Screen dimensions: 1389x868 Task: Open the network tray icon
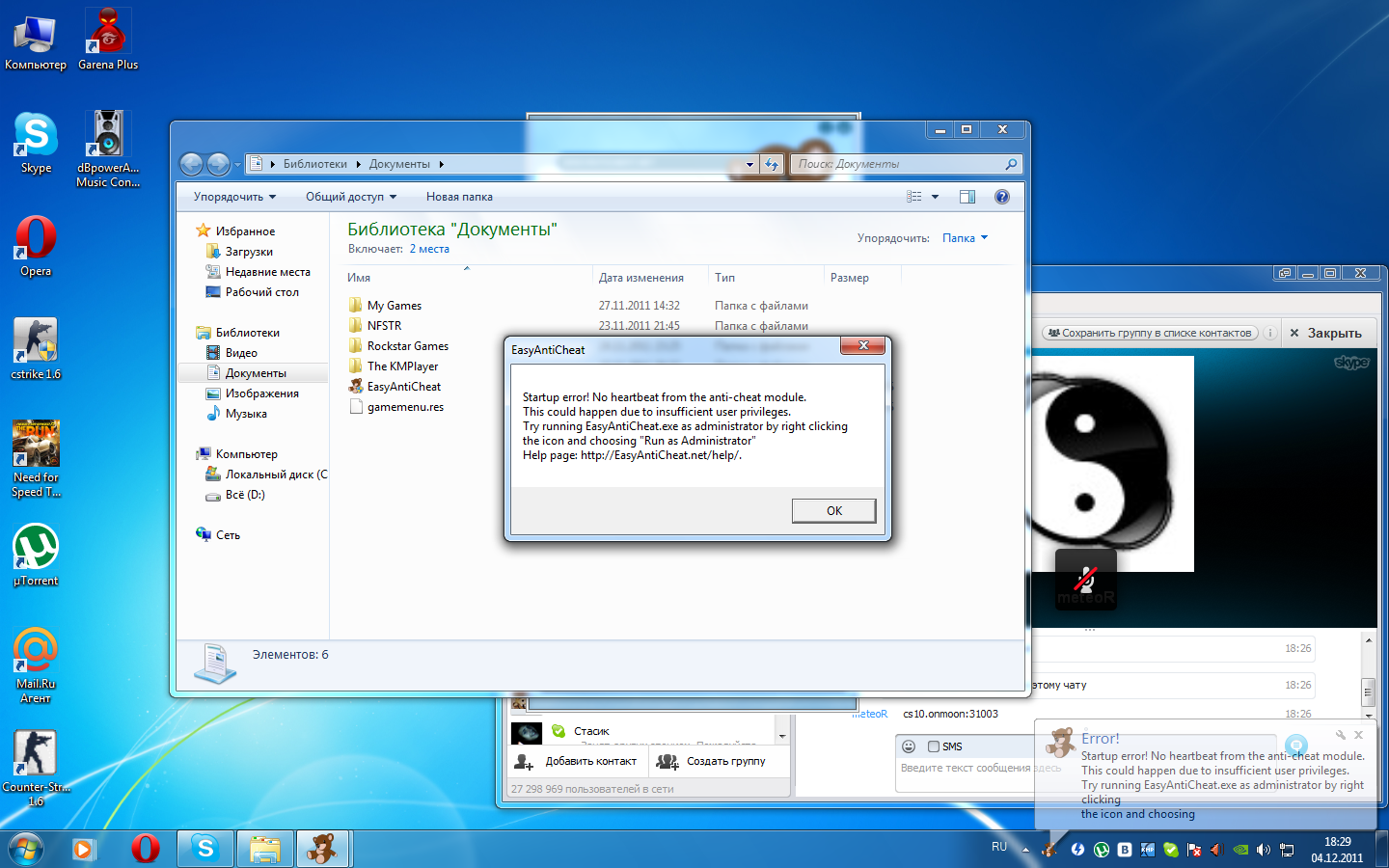point(1287,850)
